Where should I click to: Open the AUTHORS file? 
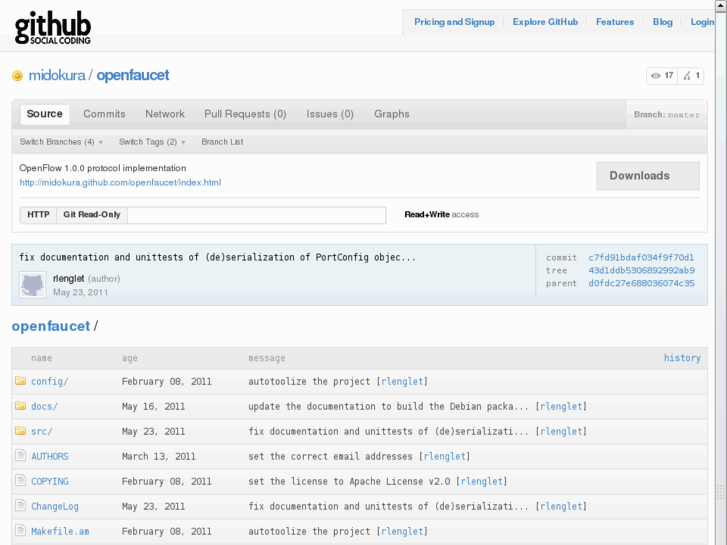tap(50, 456)
